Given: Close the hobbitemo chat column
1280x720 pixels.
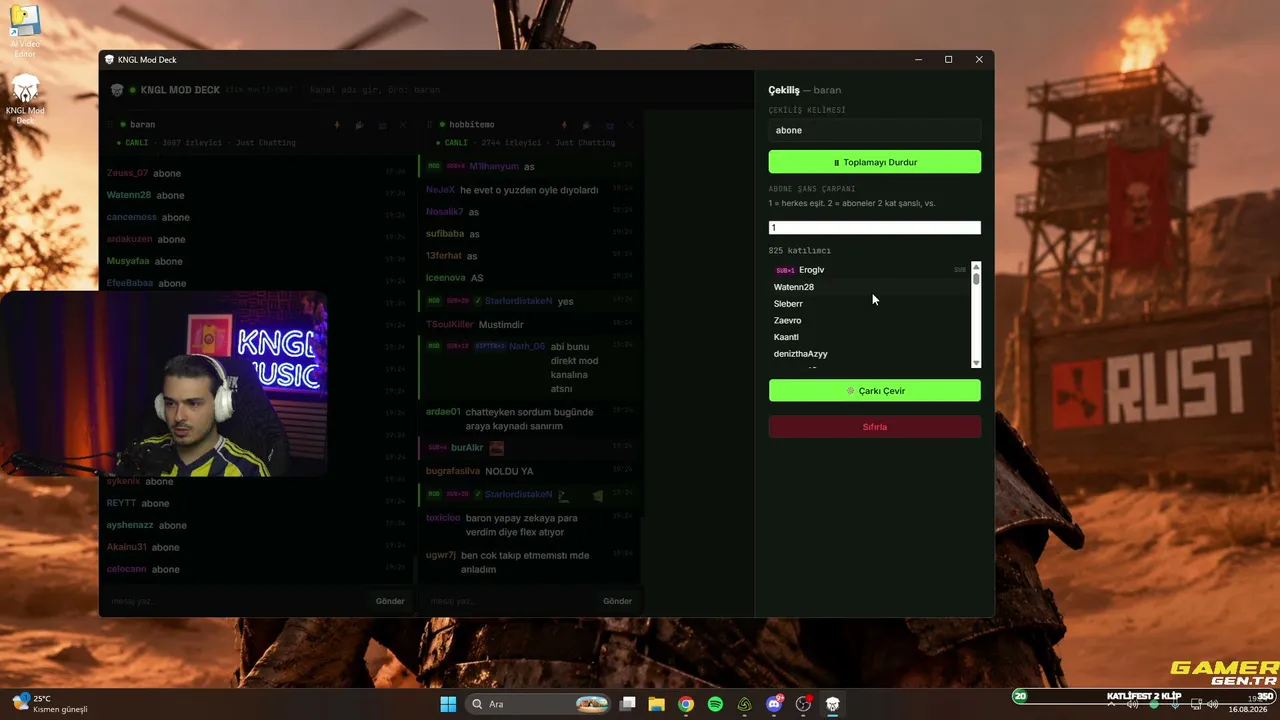Looking at the screenshot, I should (x=630, y=125).
